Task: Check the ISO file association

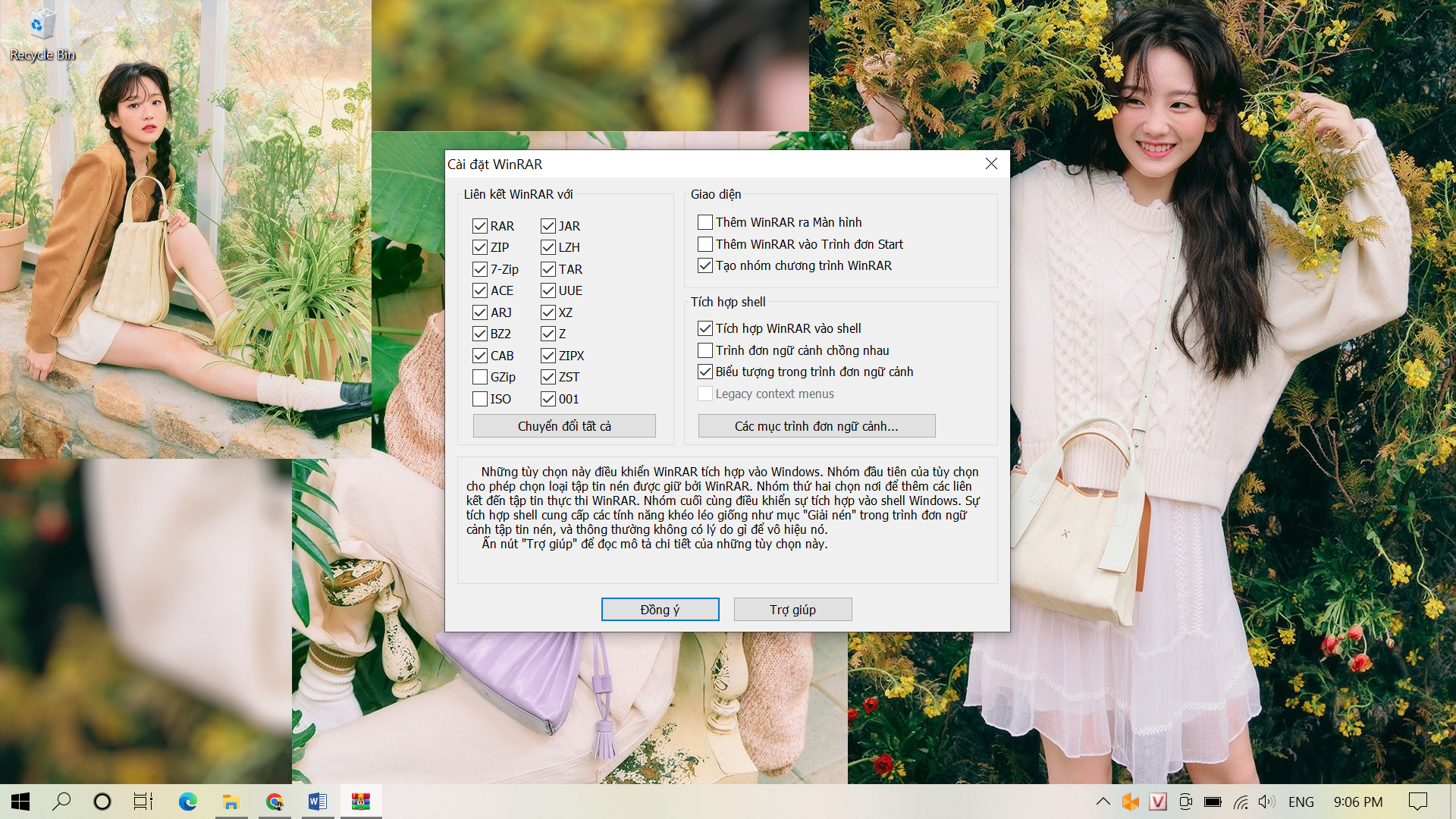Action: [480, 399]
